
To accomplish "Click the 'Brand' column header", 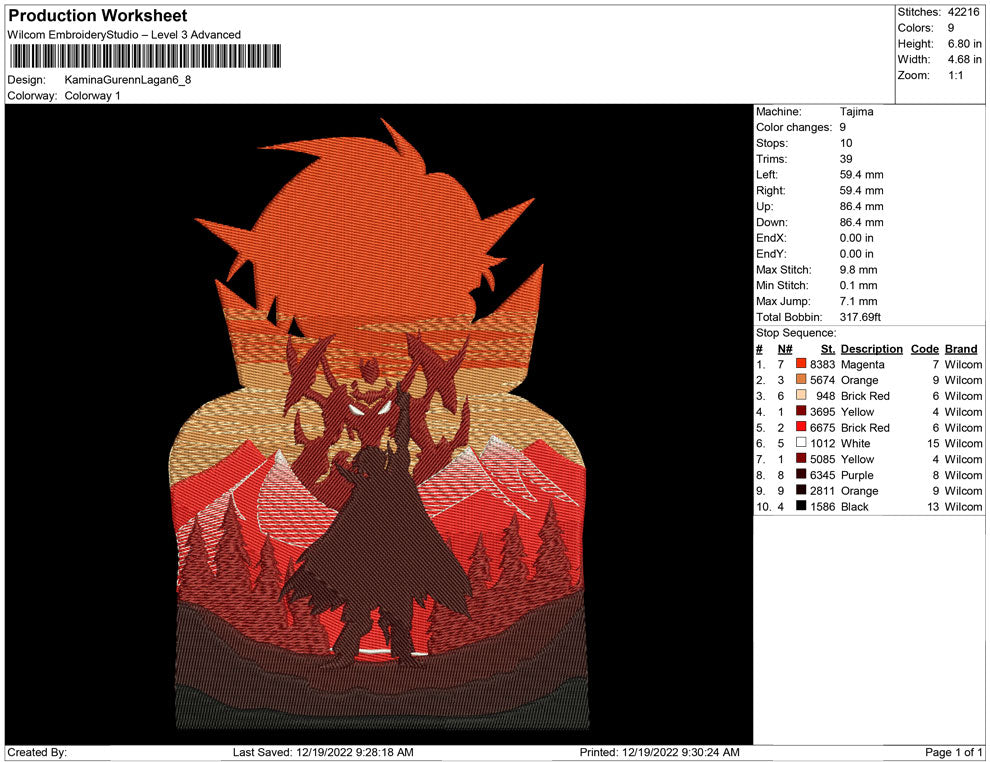I will [x=961, y=349].
